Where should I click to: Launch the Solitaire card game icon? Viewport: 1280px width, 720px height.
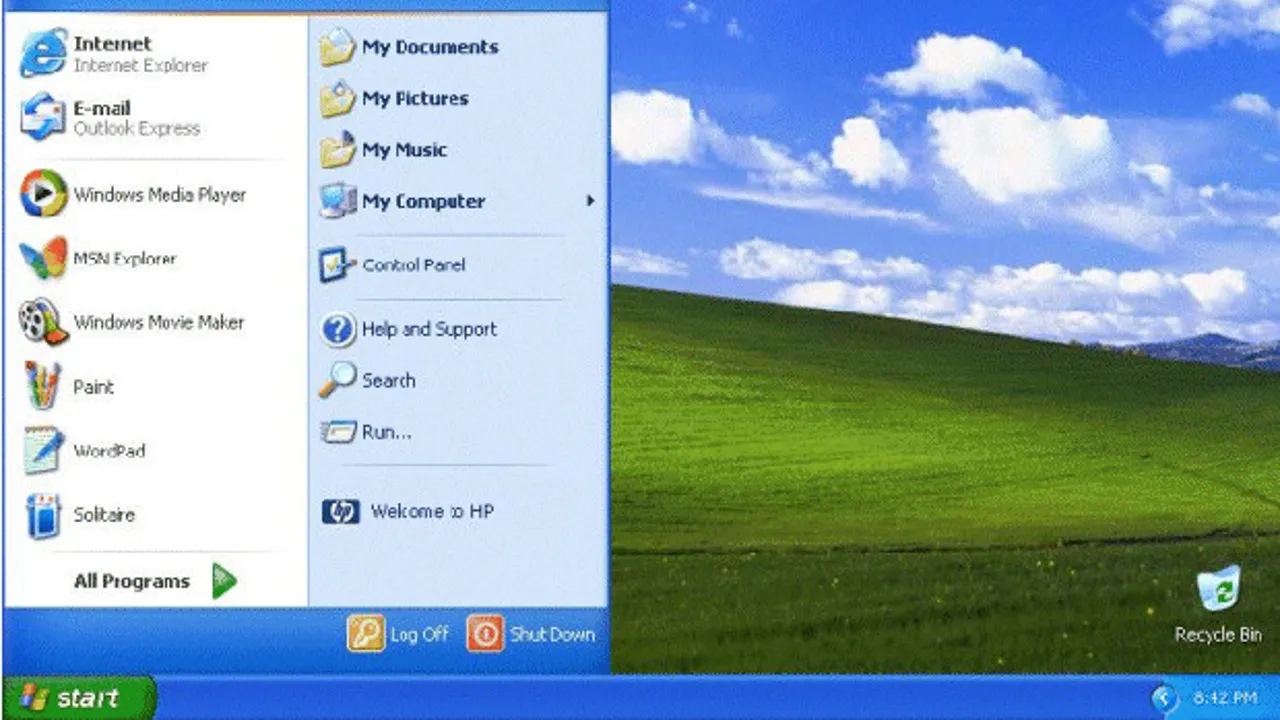44,515
